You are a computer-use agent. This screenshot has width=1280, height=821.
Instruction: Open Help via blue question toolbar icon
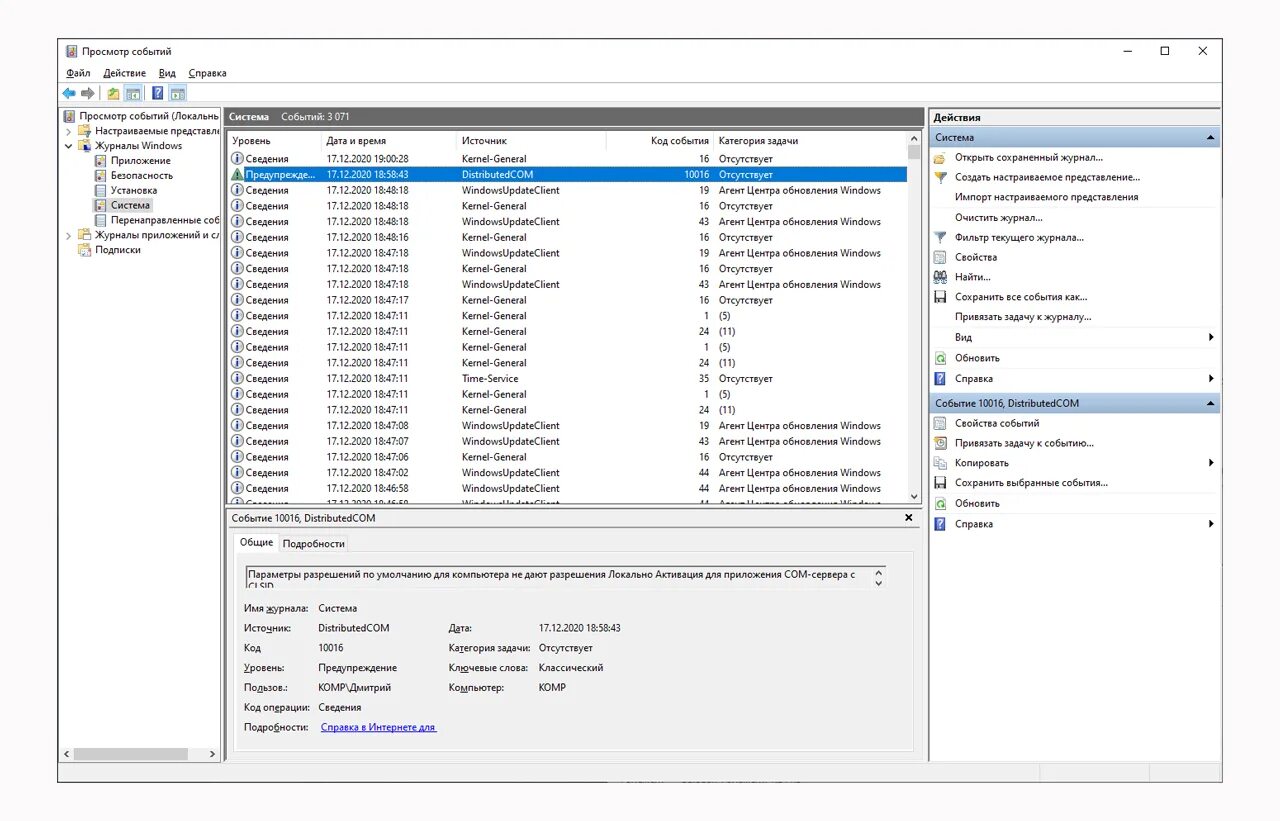(x=158, y=93)
